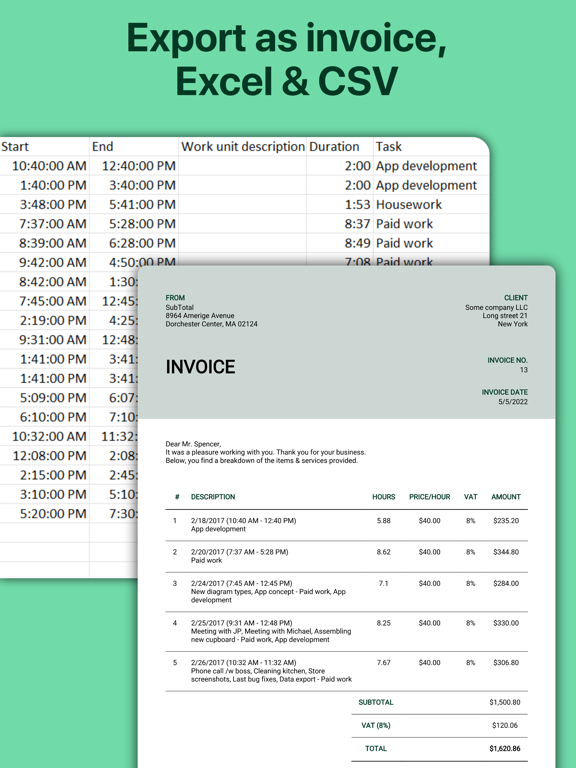Click the "INVOICE NO." label
Image resolution: width=576 pixels, height=768 pixels.
pos(507,360)
